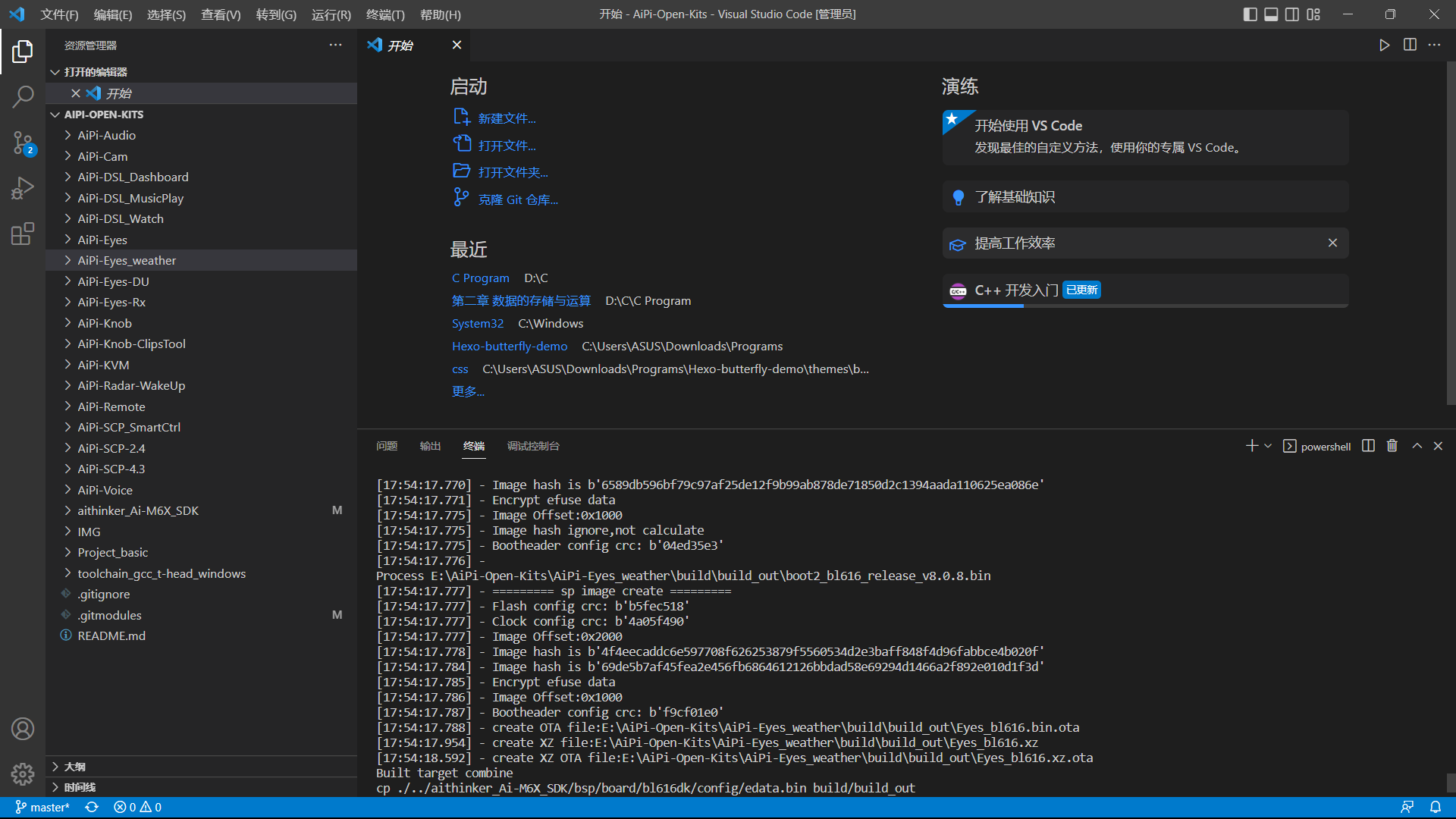Switch to the 问题 panel tab
The height and width of the screenshot is (819, 1456).
click(387, 446)
